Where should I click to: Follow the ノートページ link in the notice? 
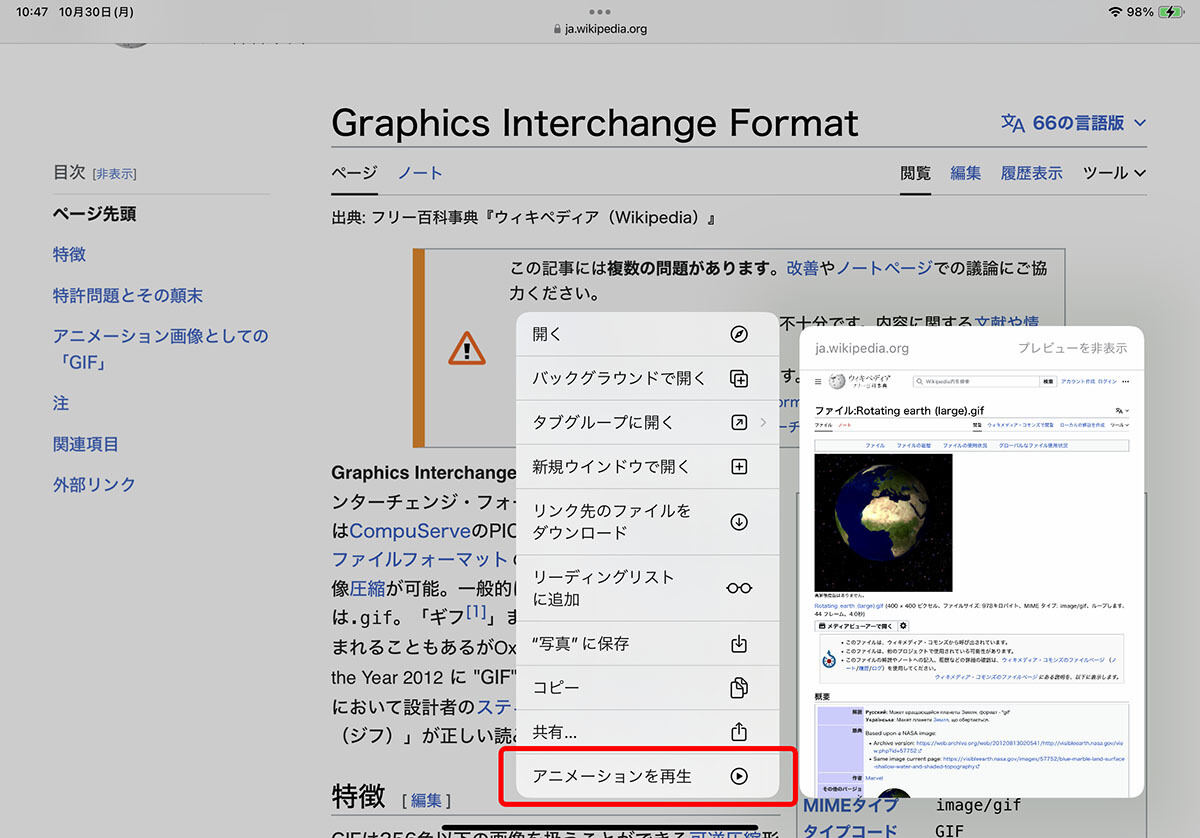point(884,268)
